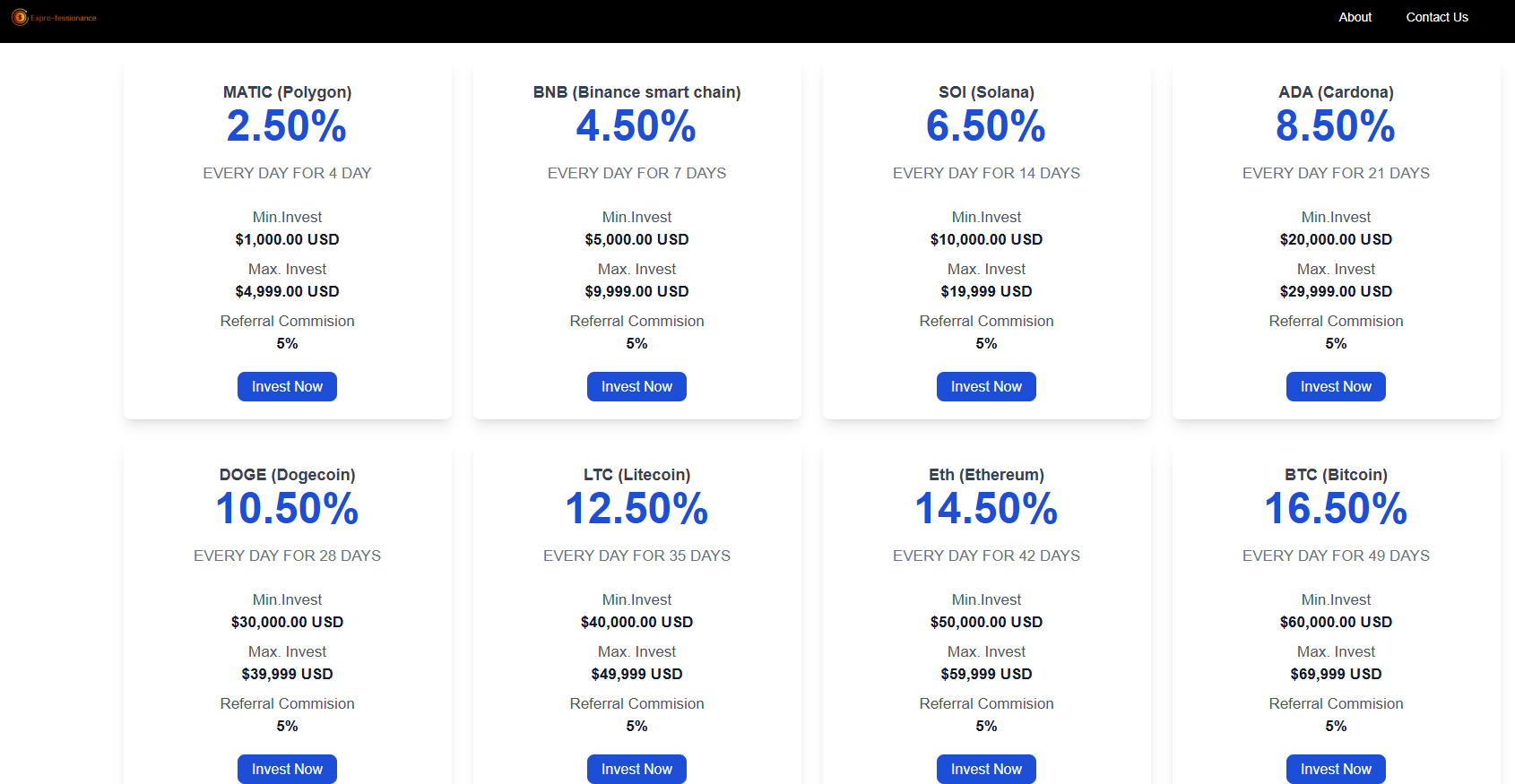Viewport: 1515px width, 784px height.
Task: Select the 12.50% Litecoin rate
Action: click(636, 509)
